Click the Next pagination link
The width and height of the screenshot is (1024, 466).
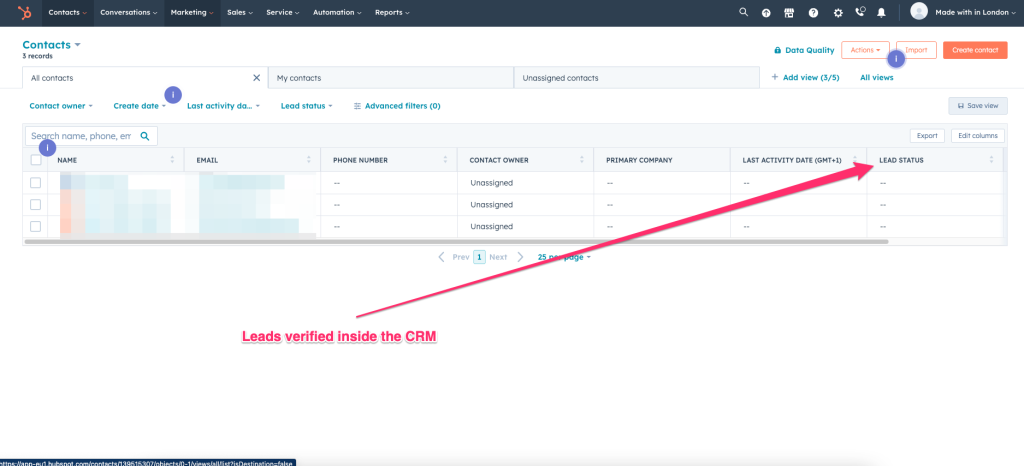pos(498,257)
